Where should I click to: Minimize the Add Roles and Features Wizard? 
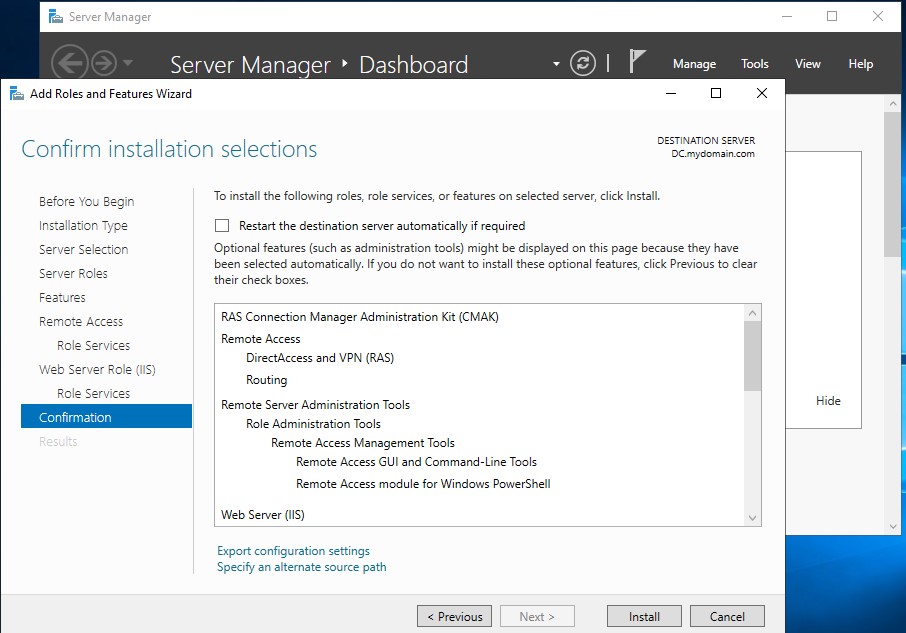(670, 94)
